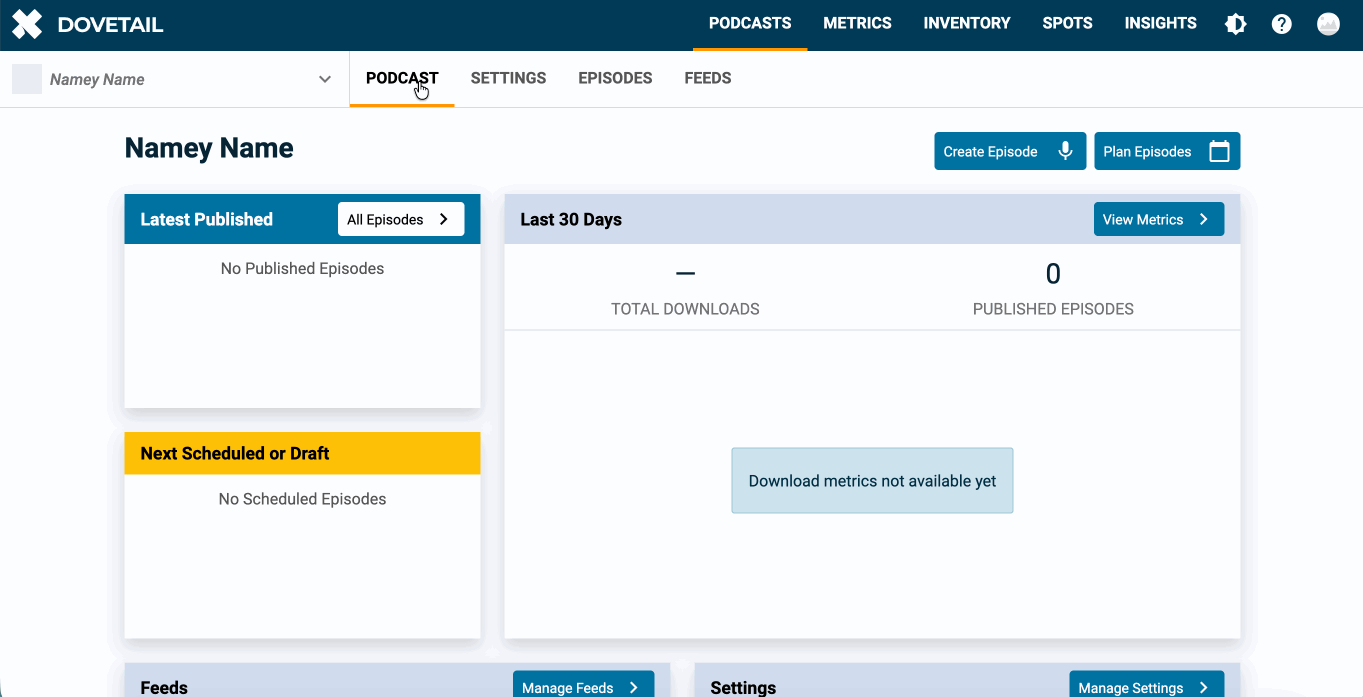The width and height of the screenshot is (1363, 697).
Task: Click the Dovetail brand name text
Action: 110,25
